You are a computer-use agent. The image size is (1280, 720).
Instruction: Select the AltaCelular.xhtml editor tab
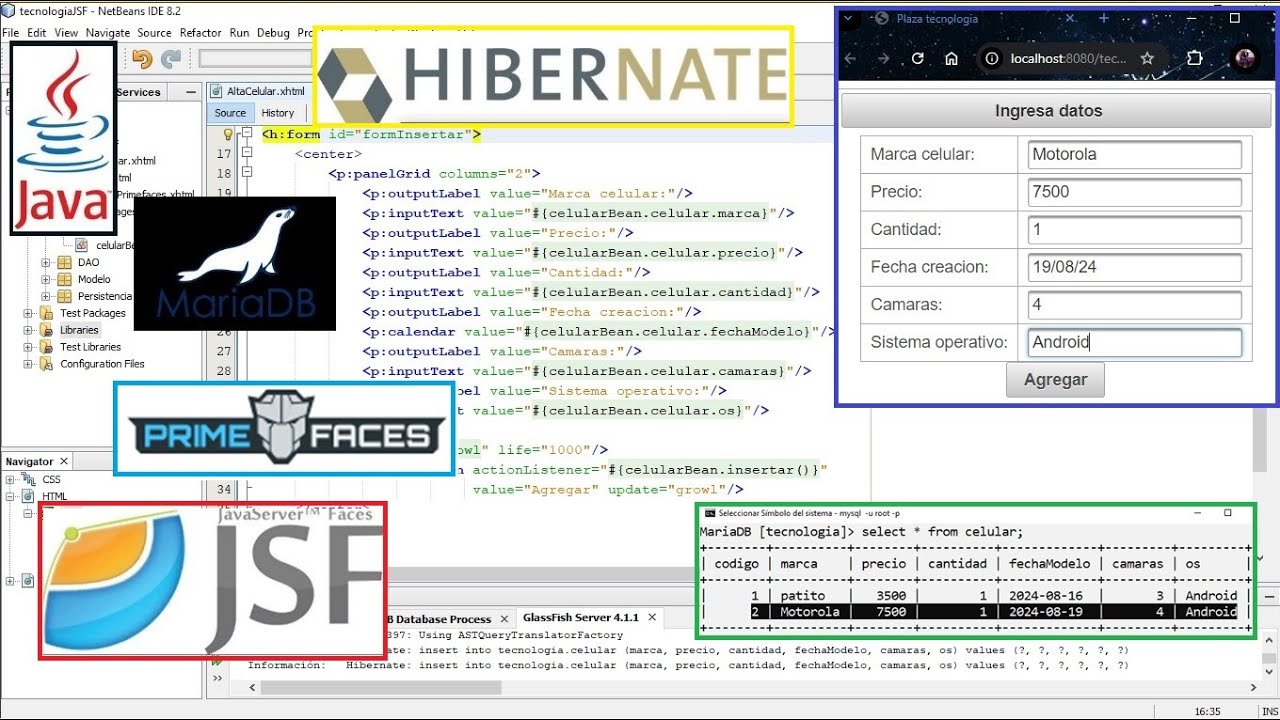259,90
